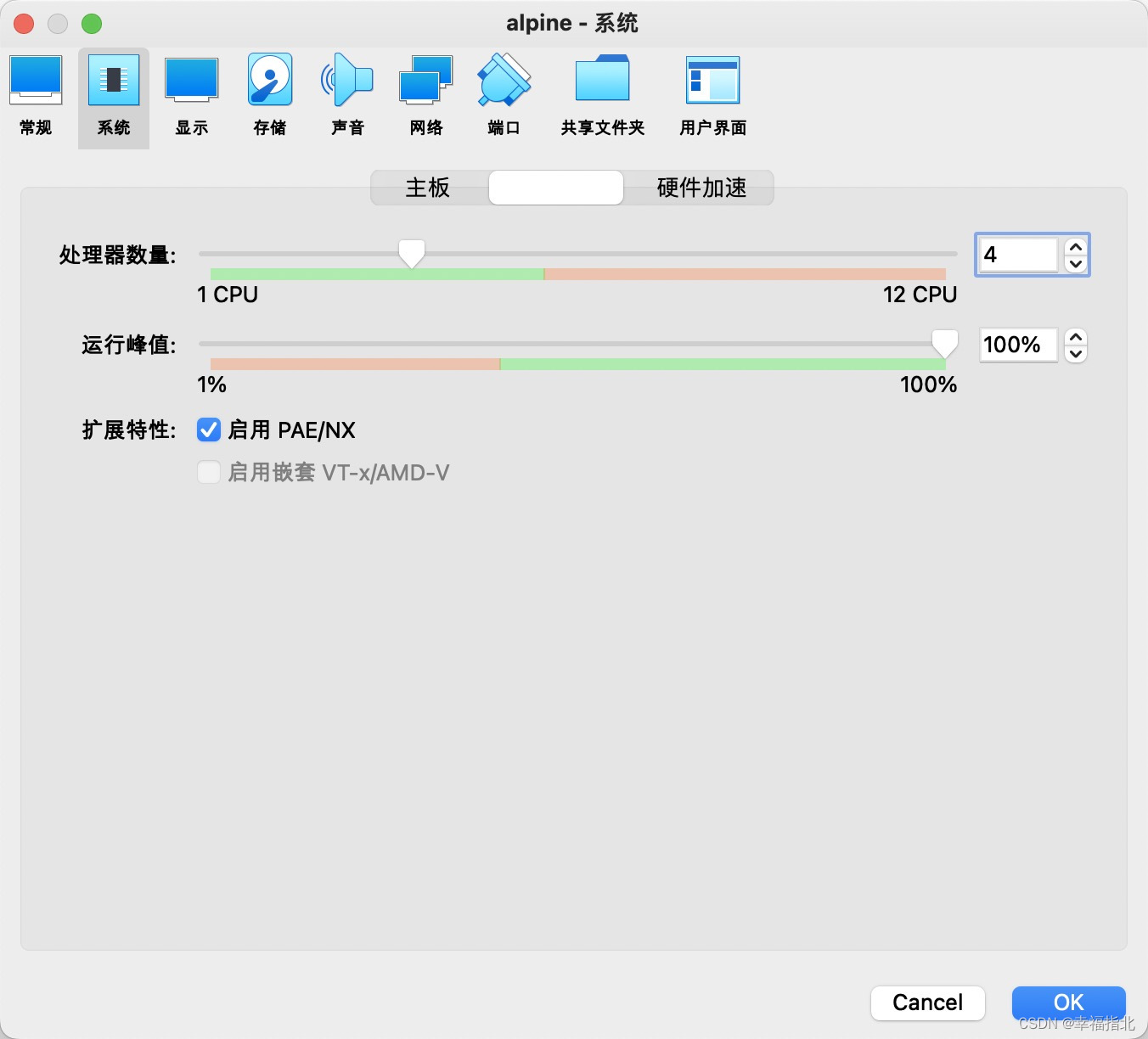Decrease execution cap with down stepper arrow
Viewport: 1148px width, 1039px height.
click(1076, 353)
